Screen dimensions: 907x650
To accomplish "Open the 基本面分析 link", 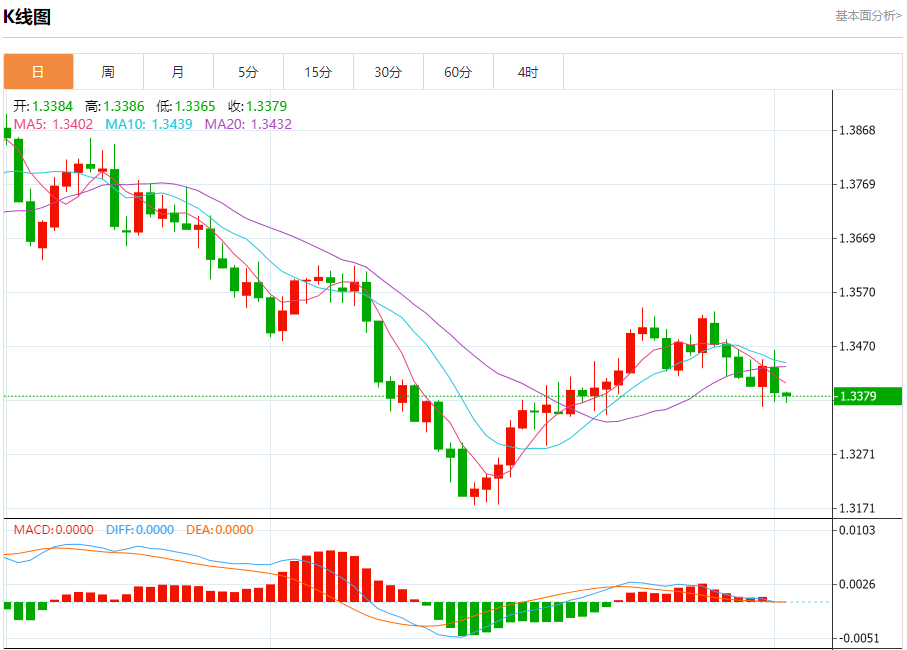I will [868, 16].
